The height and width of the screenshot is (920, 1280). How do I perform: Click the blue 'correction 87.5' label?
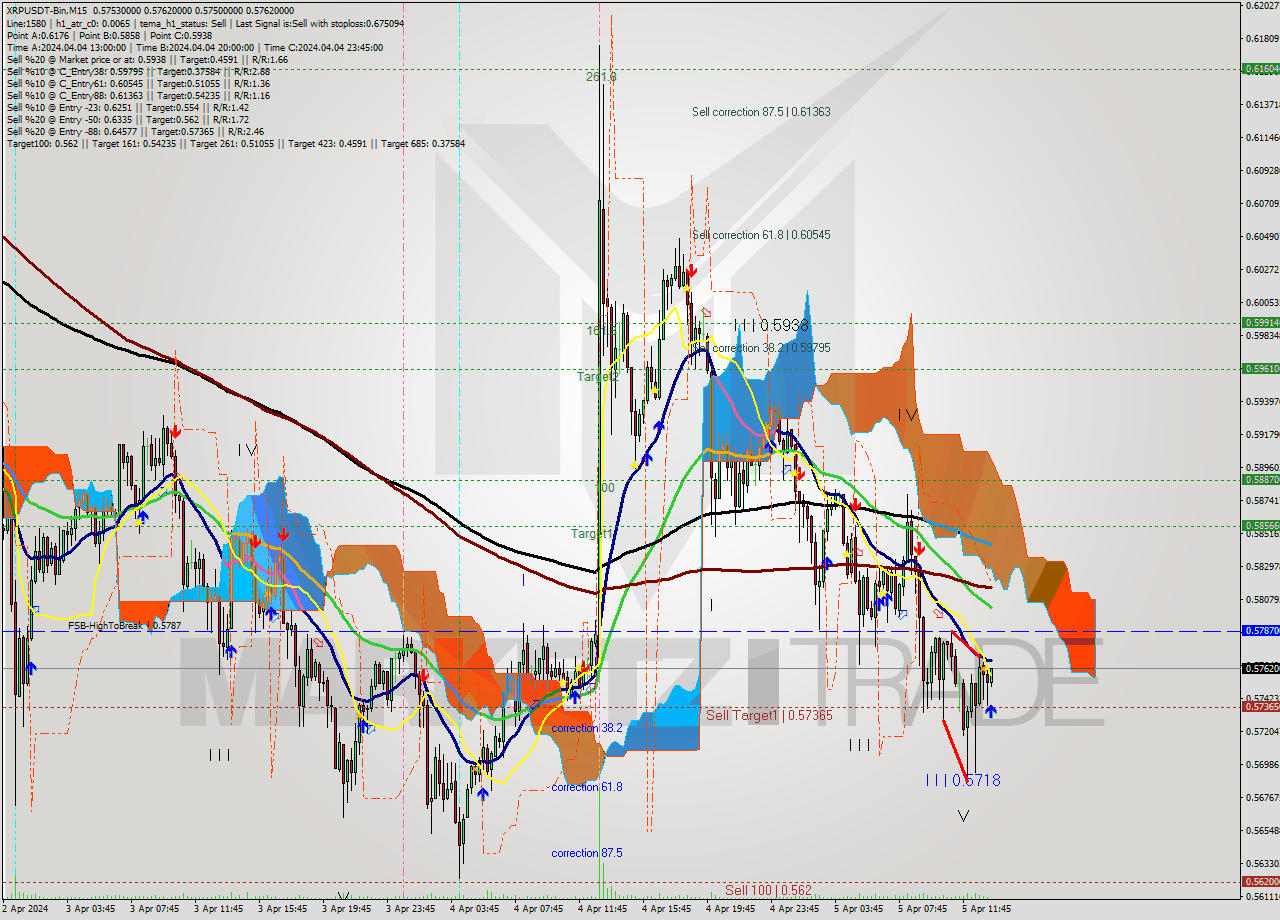tap(587, 853)
